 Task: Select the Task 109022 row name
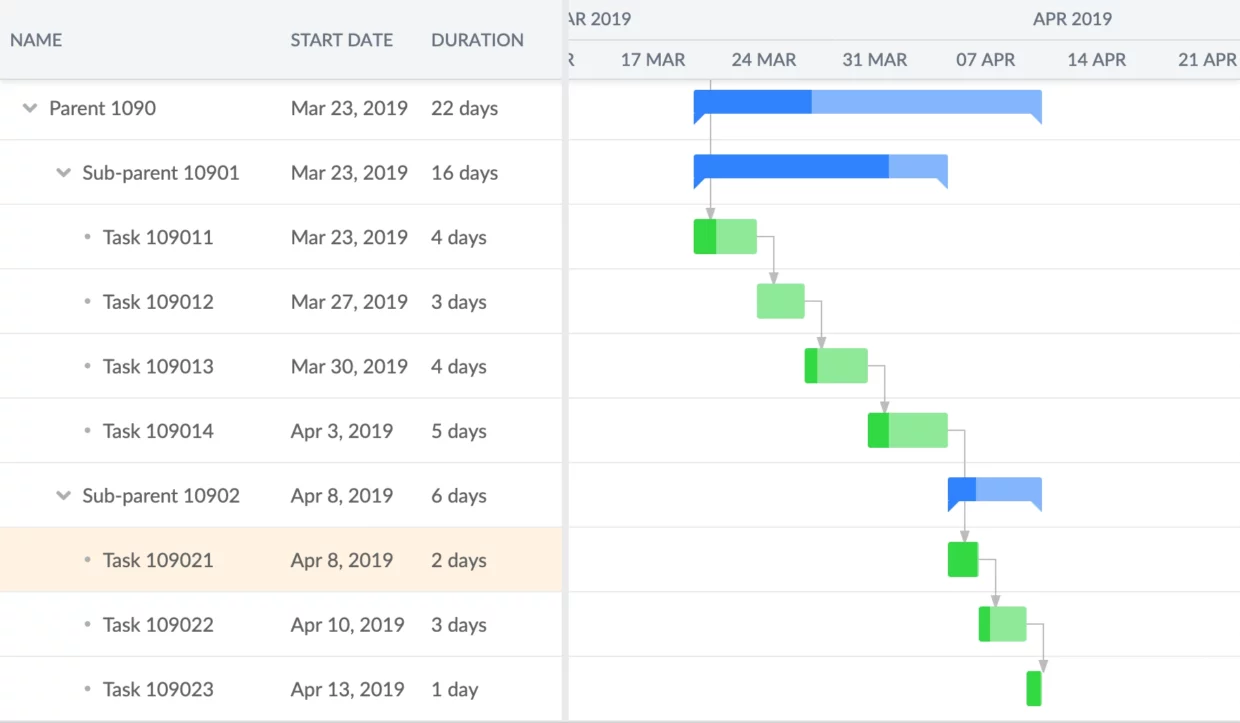point(158,625)
